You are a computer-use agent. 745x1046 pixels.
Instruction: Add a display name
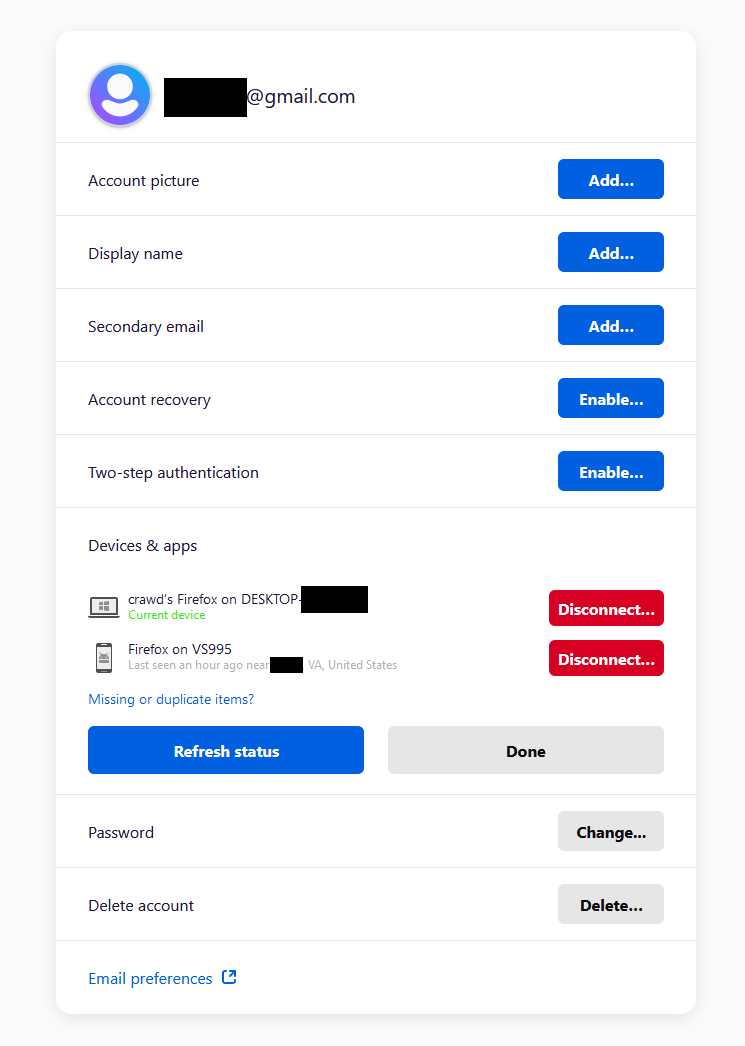(x=610, y=252)
